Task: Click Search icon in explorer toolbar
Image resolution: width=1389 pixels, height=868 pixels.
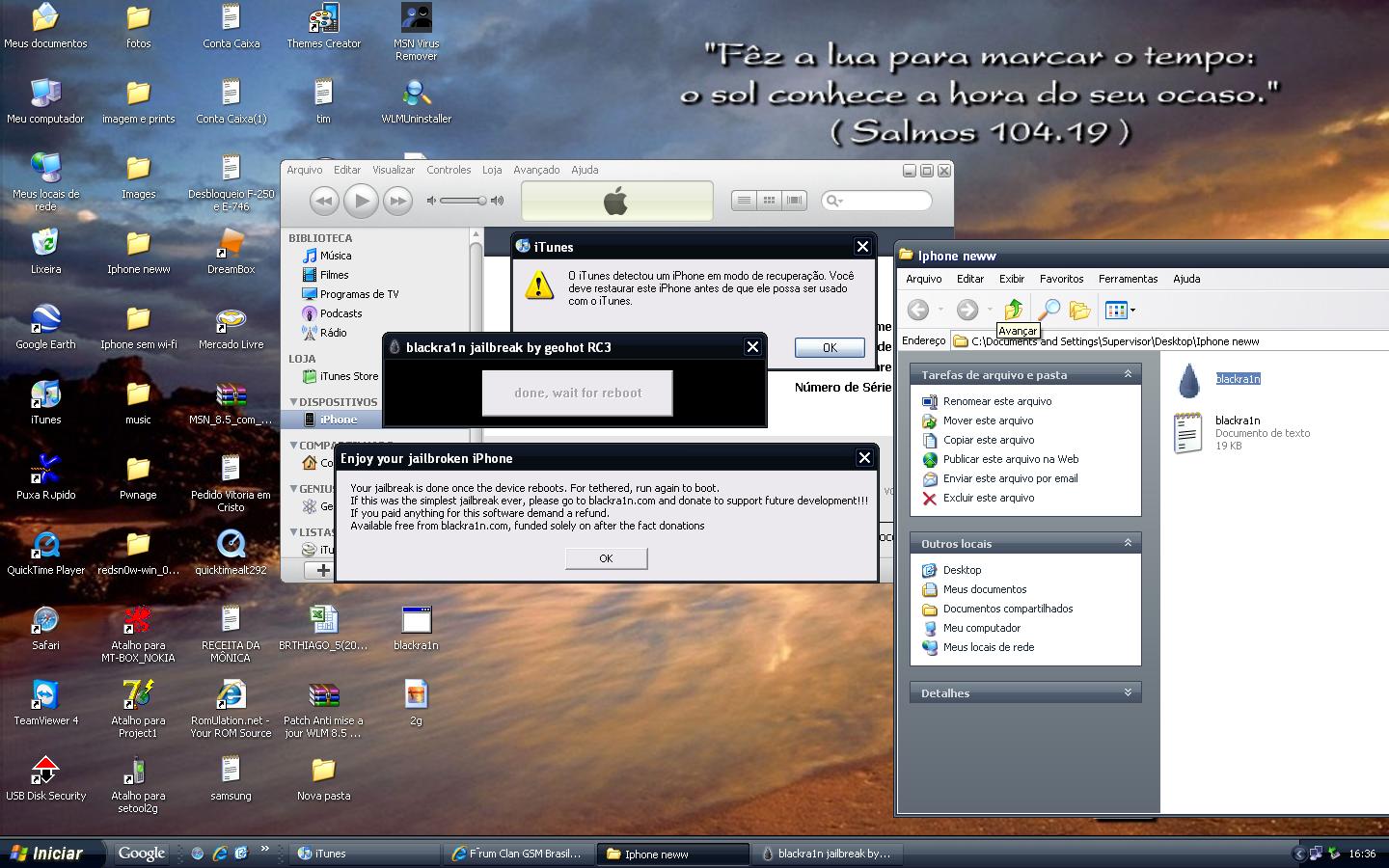Action: click(1049, 310)
